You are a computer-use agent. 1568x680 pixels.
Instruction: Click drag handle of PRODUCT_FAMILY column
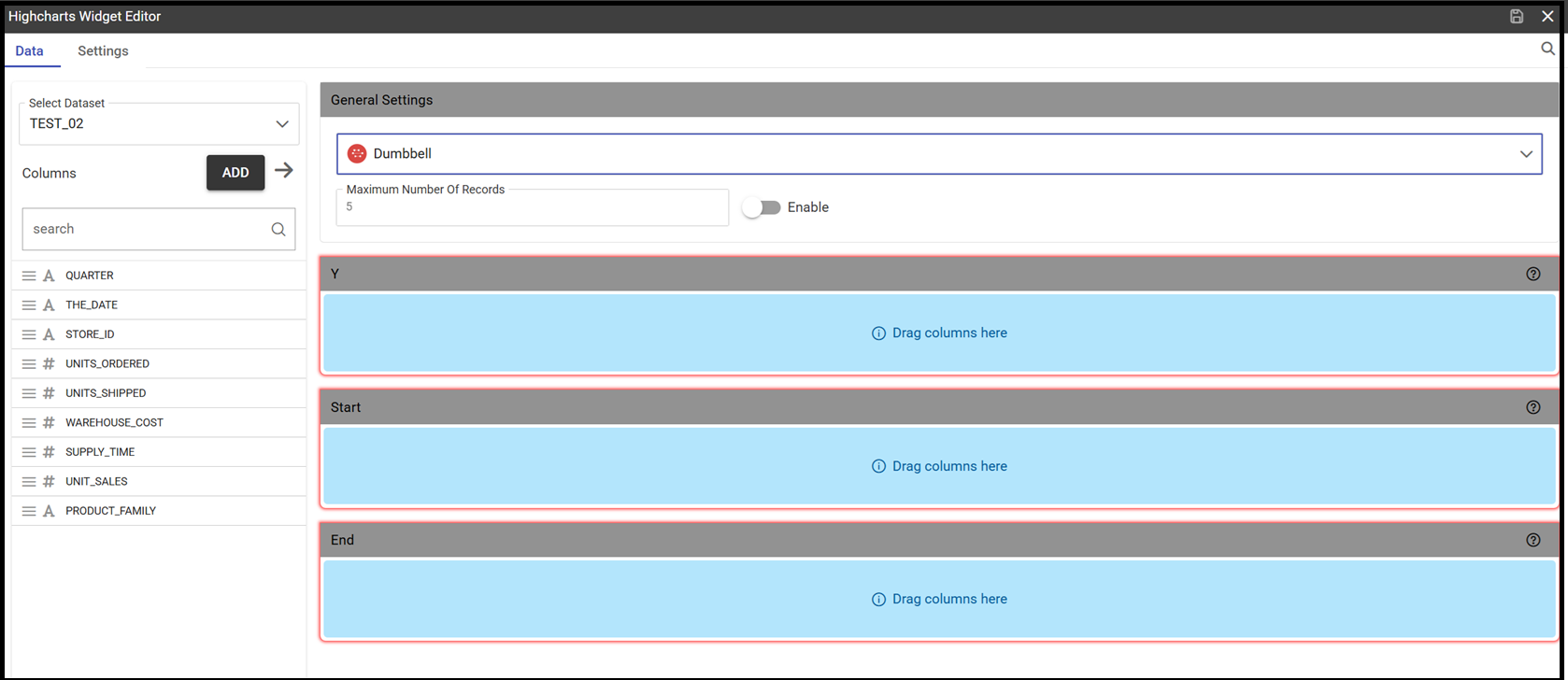point(29,511)
